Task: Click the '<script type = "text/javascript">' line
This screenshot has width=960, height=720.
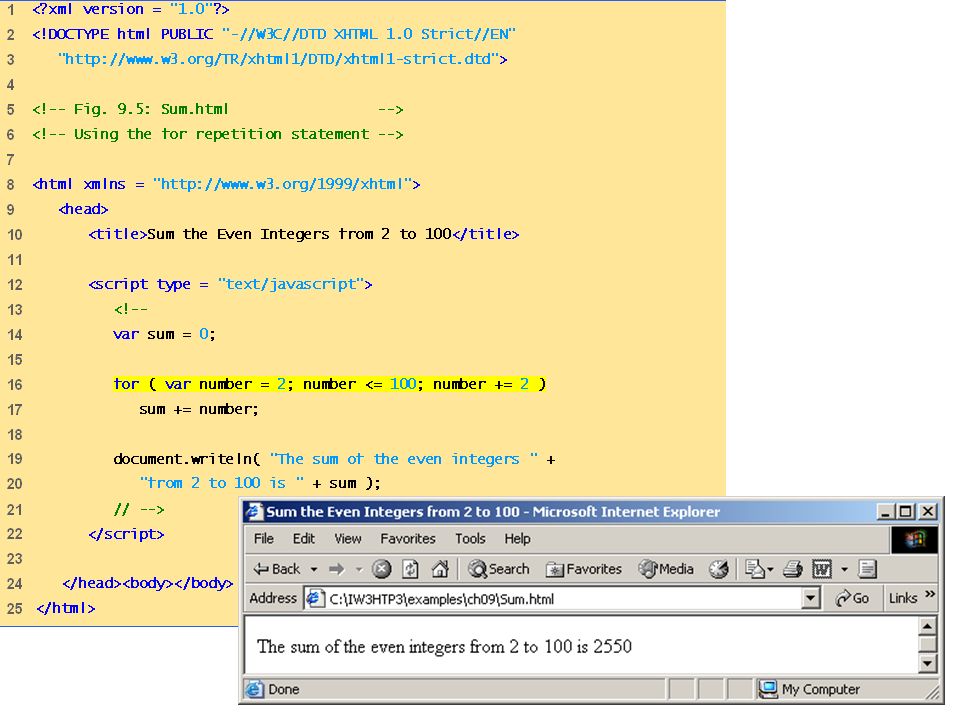Action: tap(230, 284)
